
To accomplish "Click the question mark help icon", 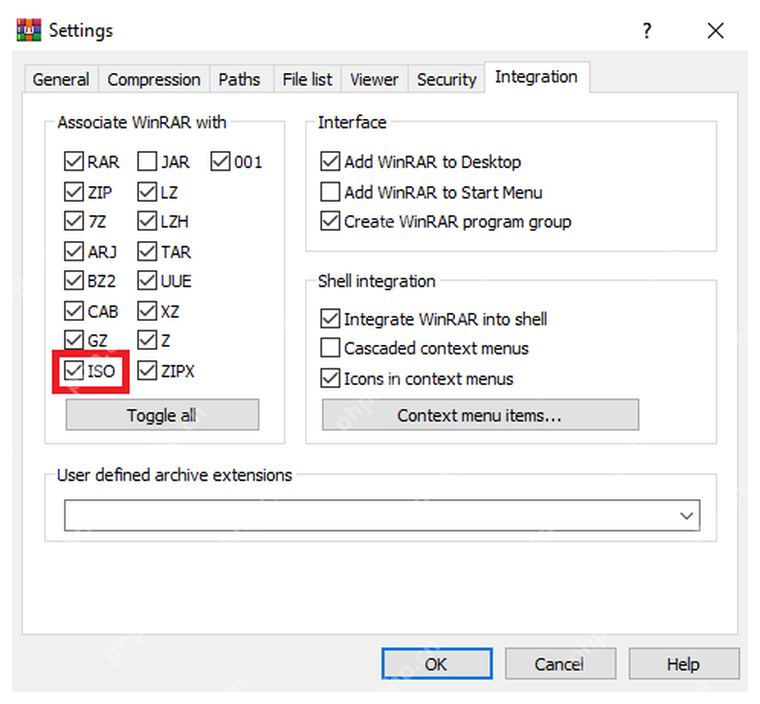I will point(647,31).
